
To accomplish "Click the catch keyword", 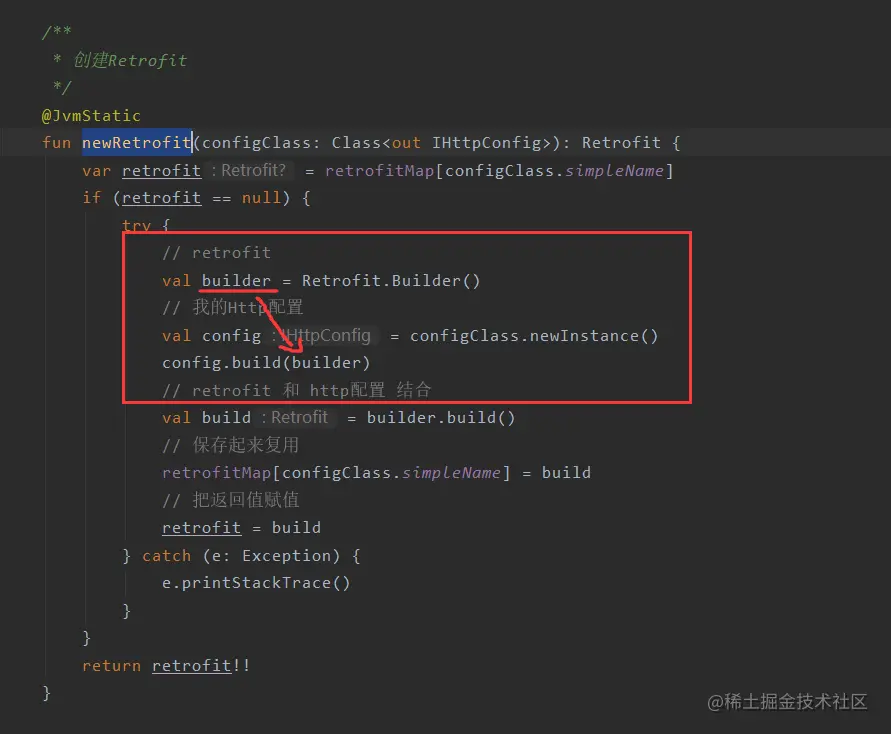I will pos(166,556).
